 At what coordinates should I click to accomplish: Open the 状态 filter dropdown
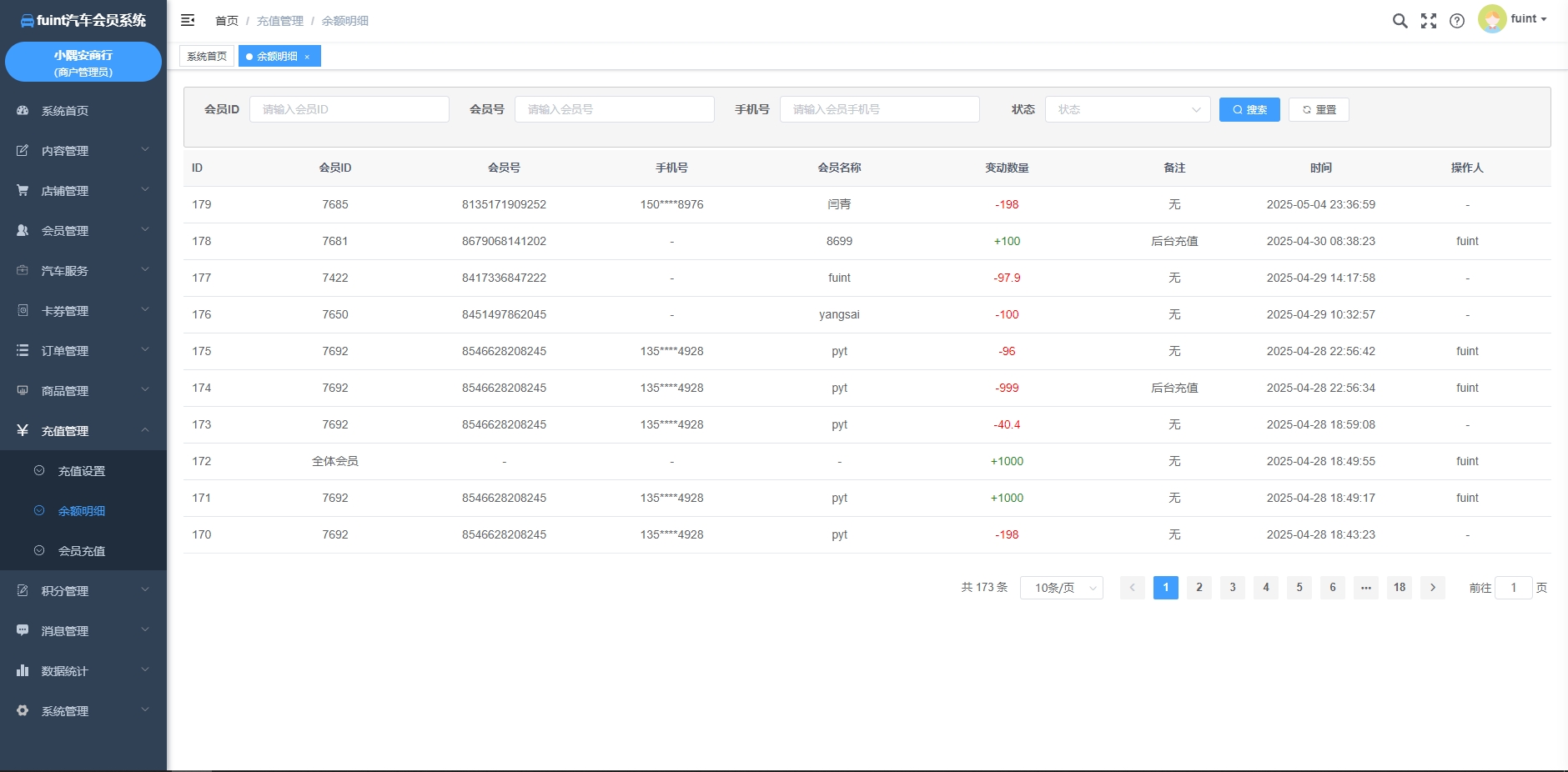coord(1127,109)
